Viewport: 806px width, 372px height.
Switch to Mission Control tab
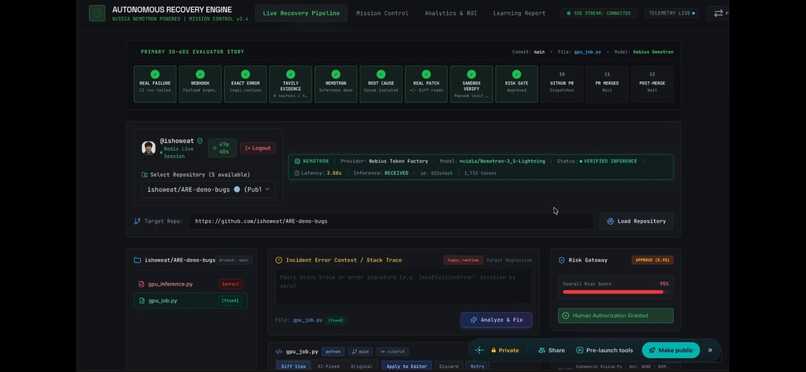click(x=382, y=13)
